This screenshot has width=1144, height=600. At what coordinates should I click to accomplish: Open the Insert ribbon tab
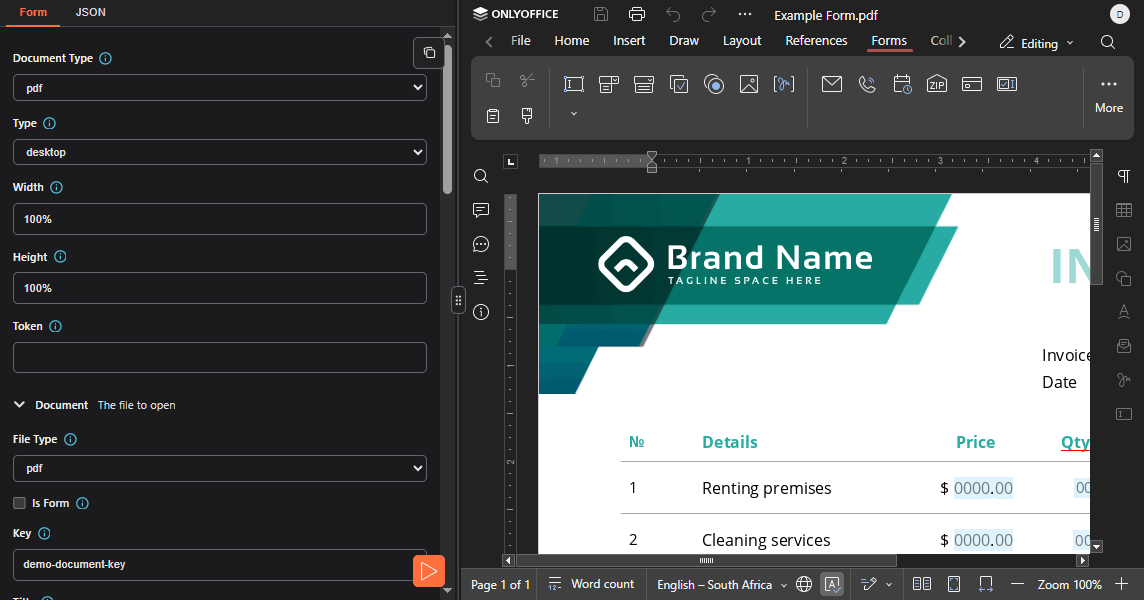[629, 41]
